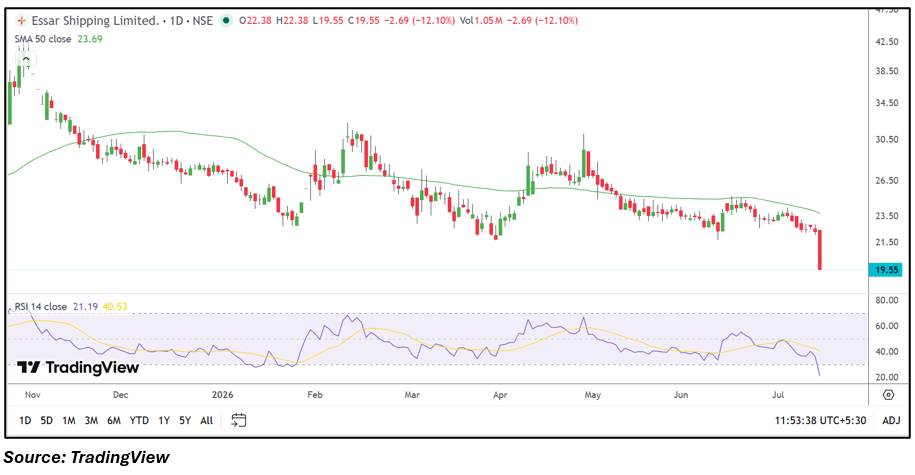The image size is (915, 475).
Task: Select the 1M time range
Action: tap(69, 420)
